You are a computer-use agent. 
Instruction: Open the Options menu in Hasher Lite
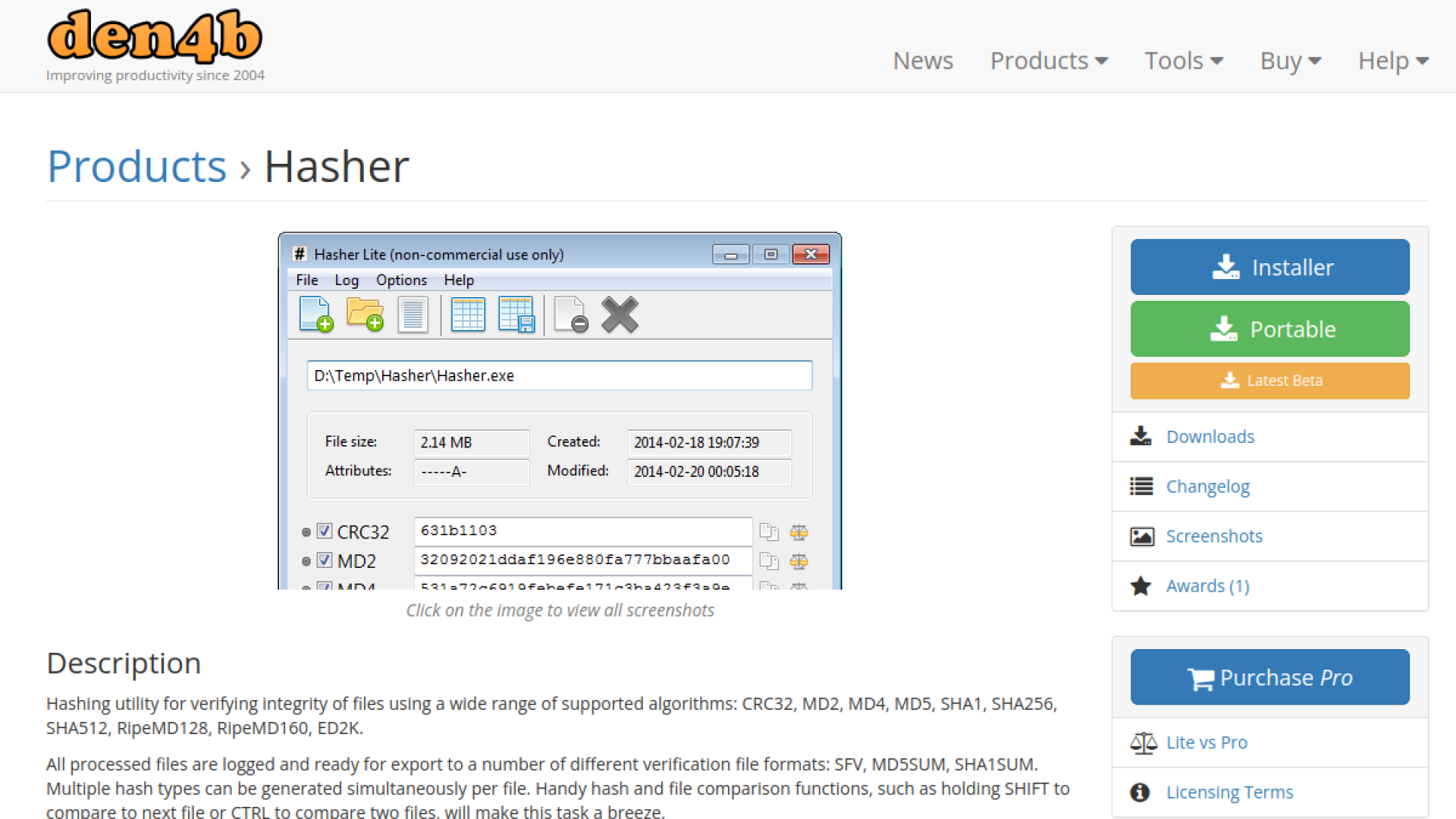pyautogui.click(x=401, y=280)
